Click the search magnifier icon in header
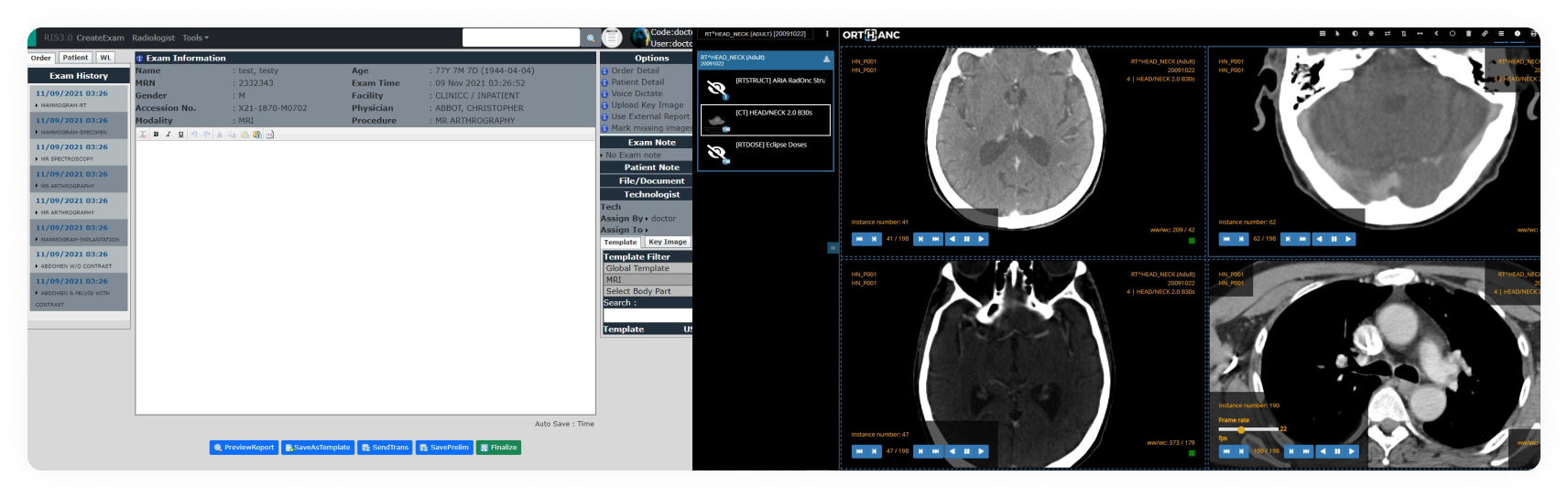Screen dimensions: 1568x498 [591, 38]
